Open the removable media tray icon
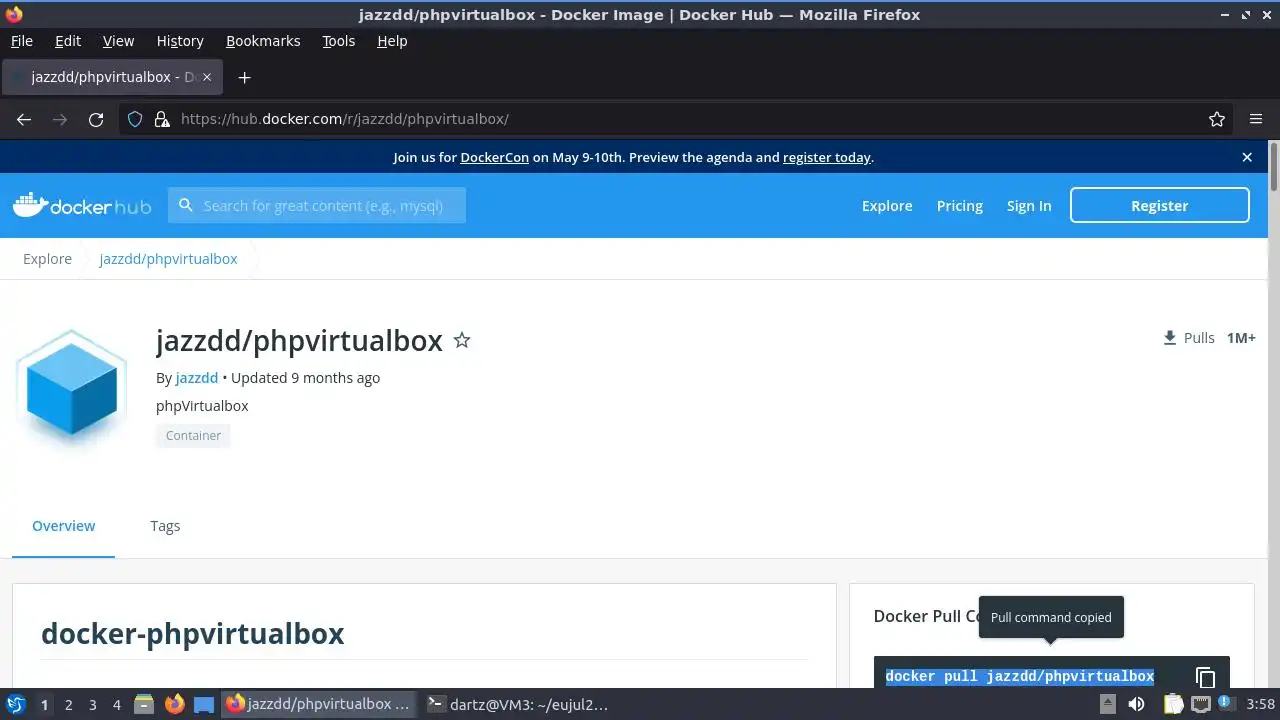This screenshot has width=1280, height=720. coord(1108,704)
